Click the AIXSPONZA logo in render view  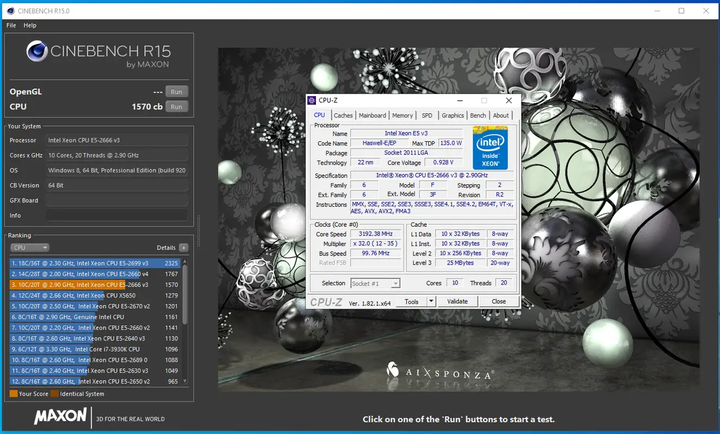coord(440,372)
